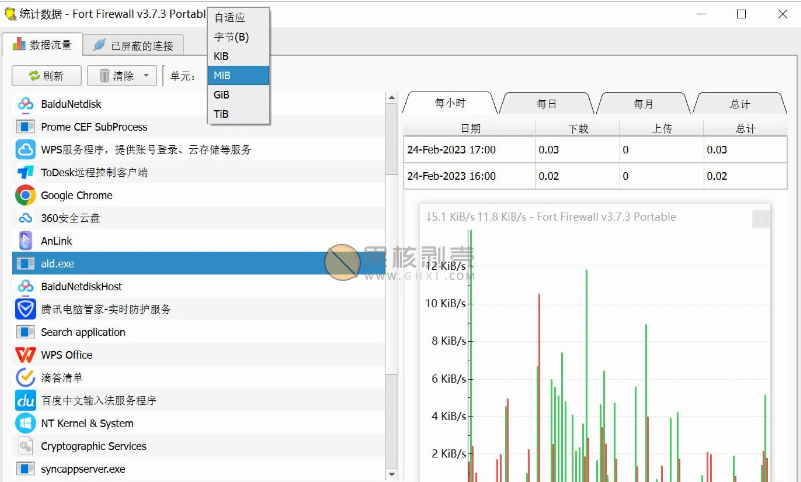Click the Search application icon
This screenshot has width=801, height=482.
25,332
